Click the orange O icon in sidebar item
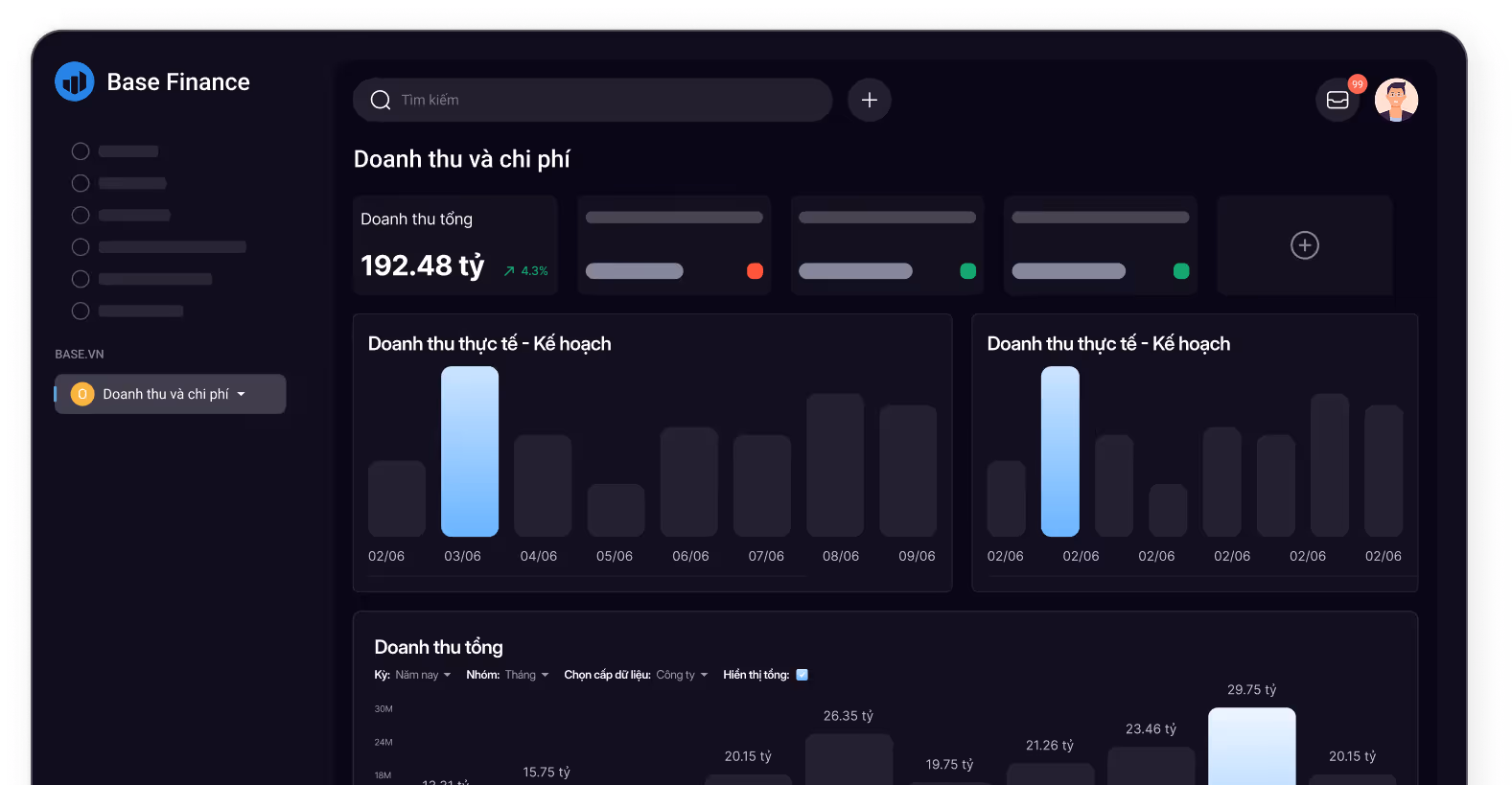This screenshot has width=1512, height=785. (82, 394)
